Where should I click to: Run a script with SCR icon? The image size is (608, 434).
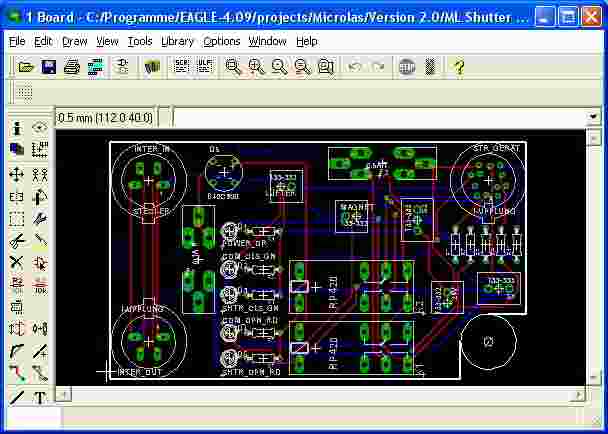[x=182, y=67]
